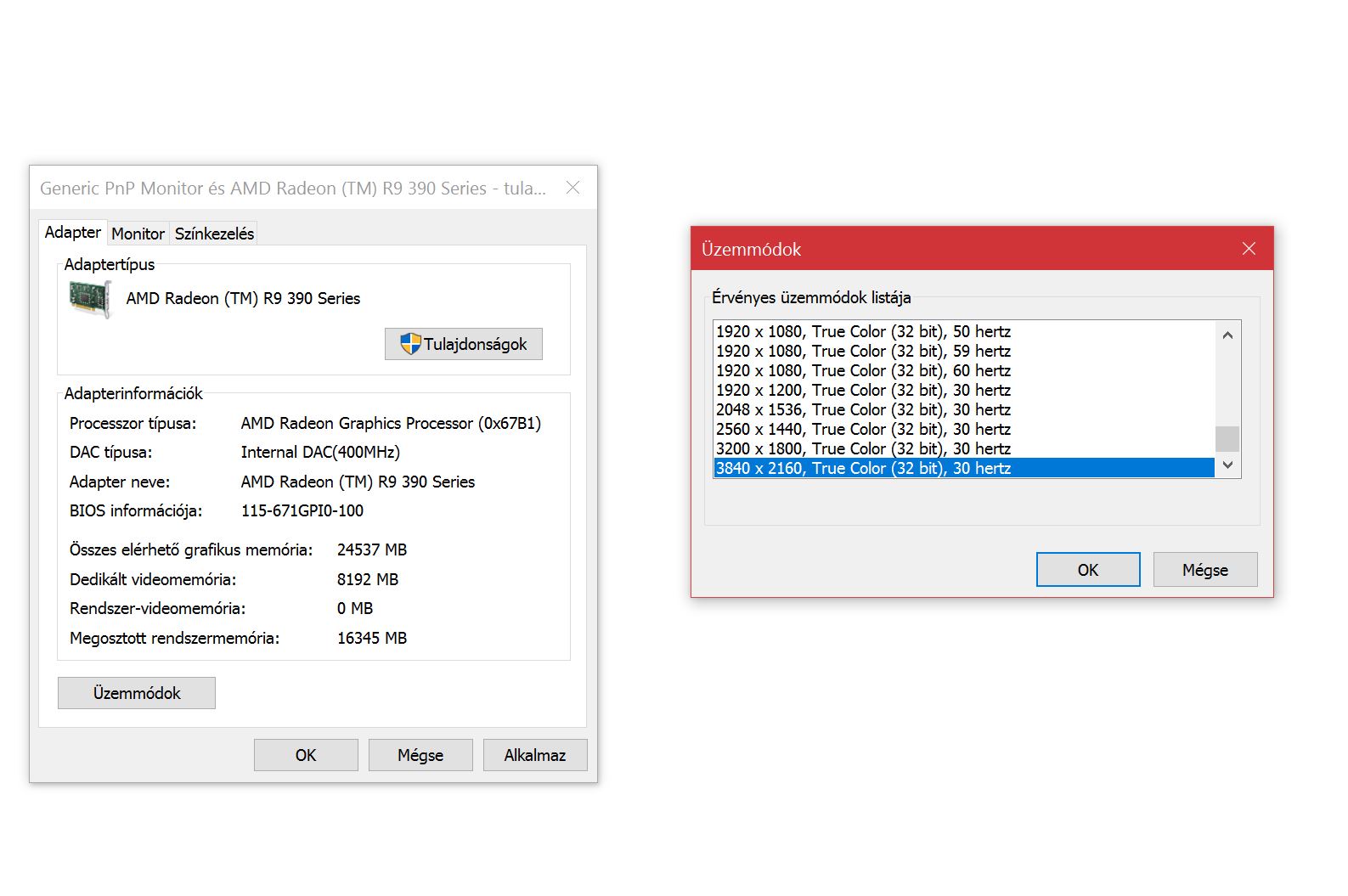Click the DAC típusa label

[x=110, y=452]
